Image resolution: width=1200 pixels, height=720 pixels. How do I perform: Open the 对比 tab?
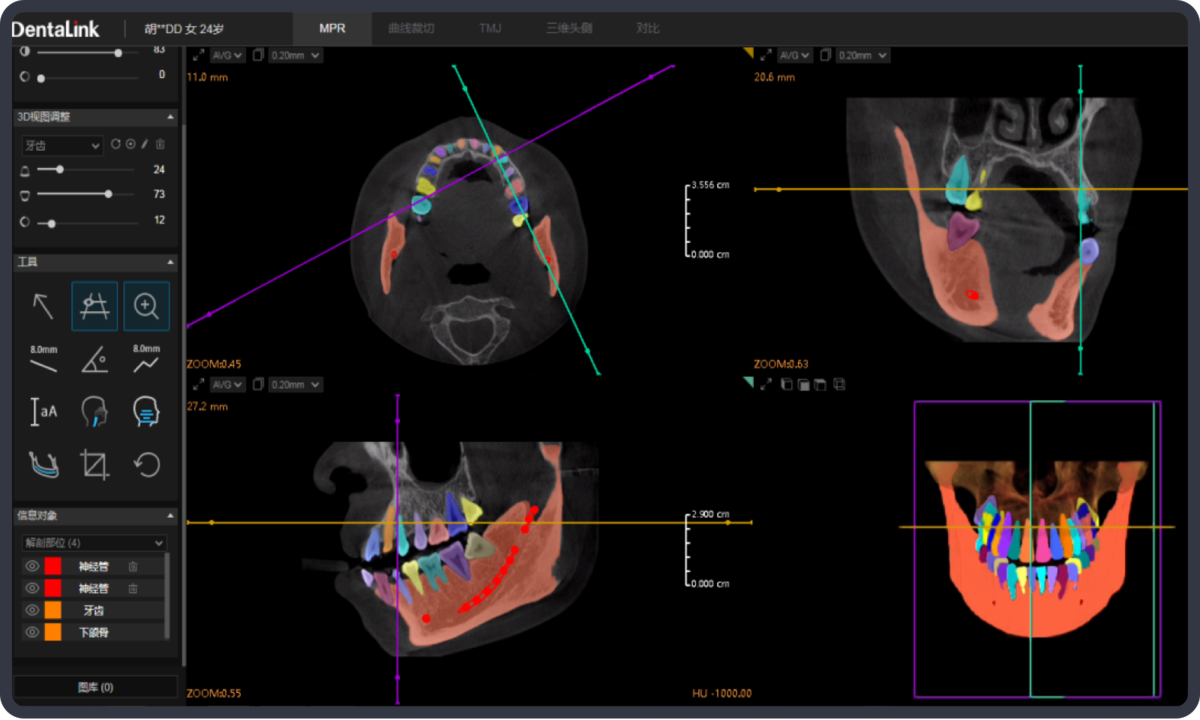pos(647,28)
